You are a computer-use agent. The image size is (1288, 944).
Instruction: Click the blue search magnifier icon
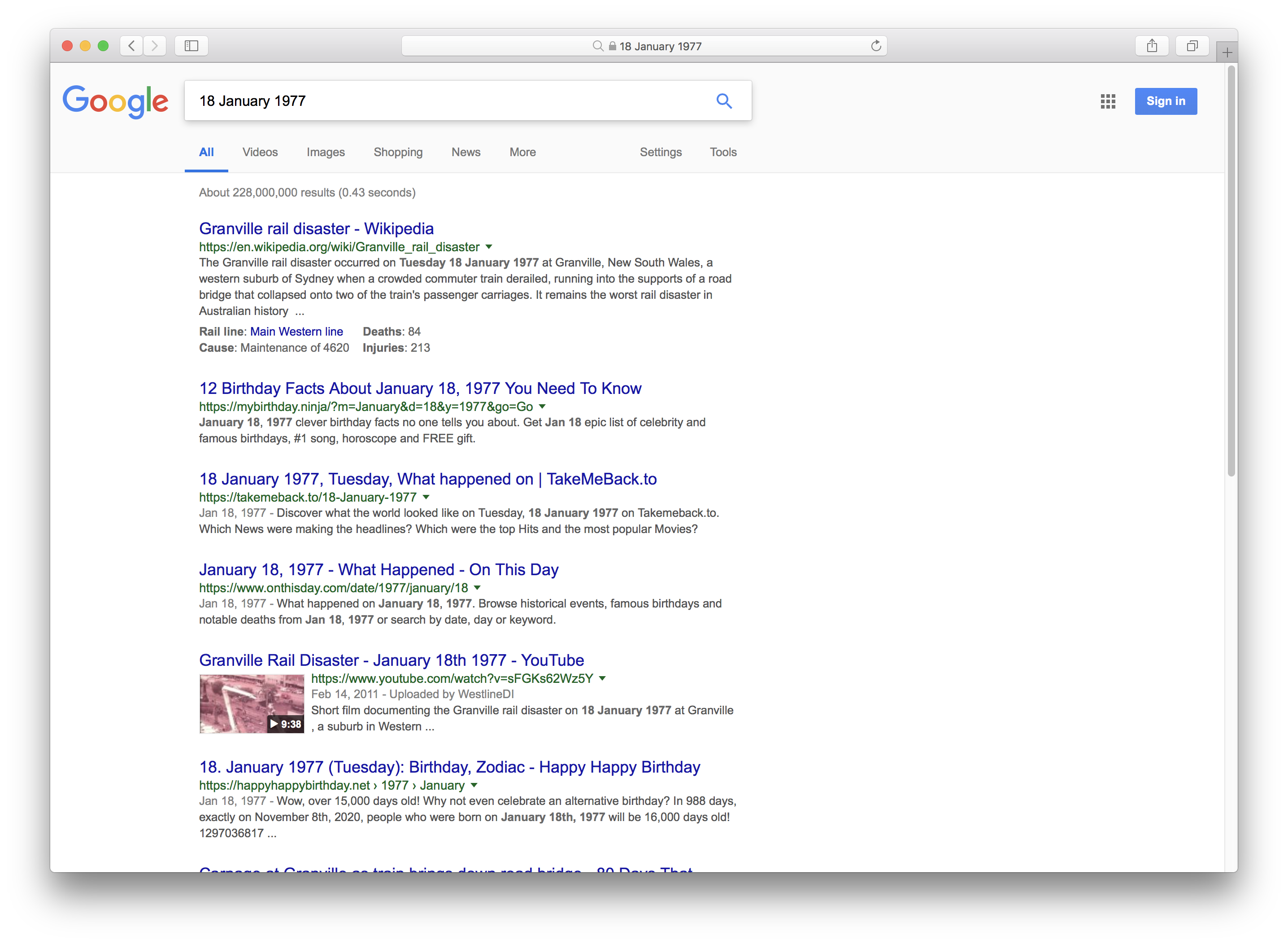click(724, 101)
